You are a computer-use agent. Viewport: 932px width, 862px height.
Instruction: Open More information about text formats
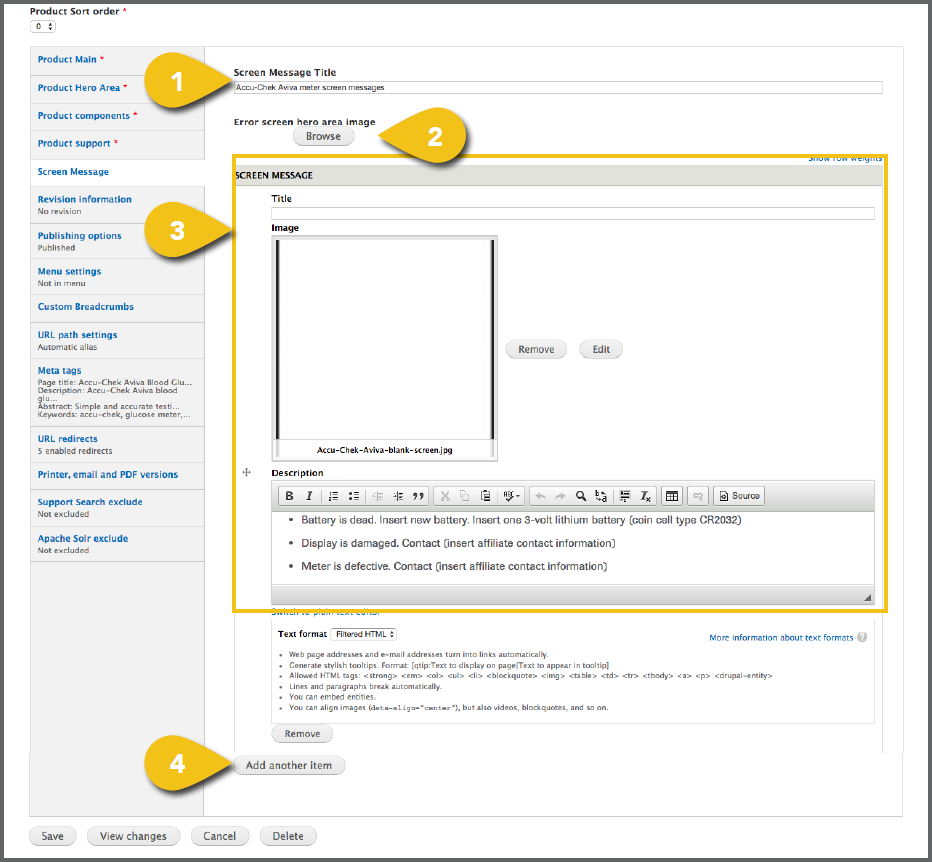780,637
